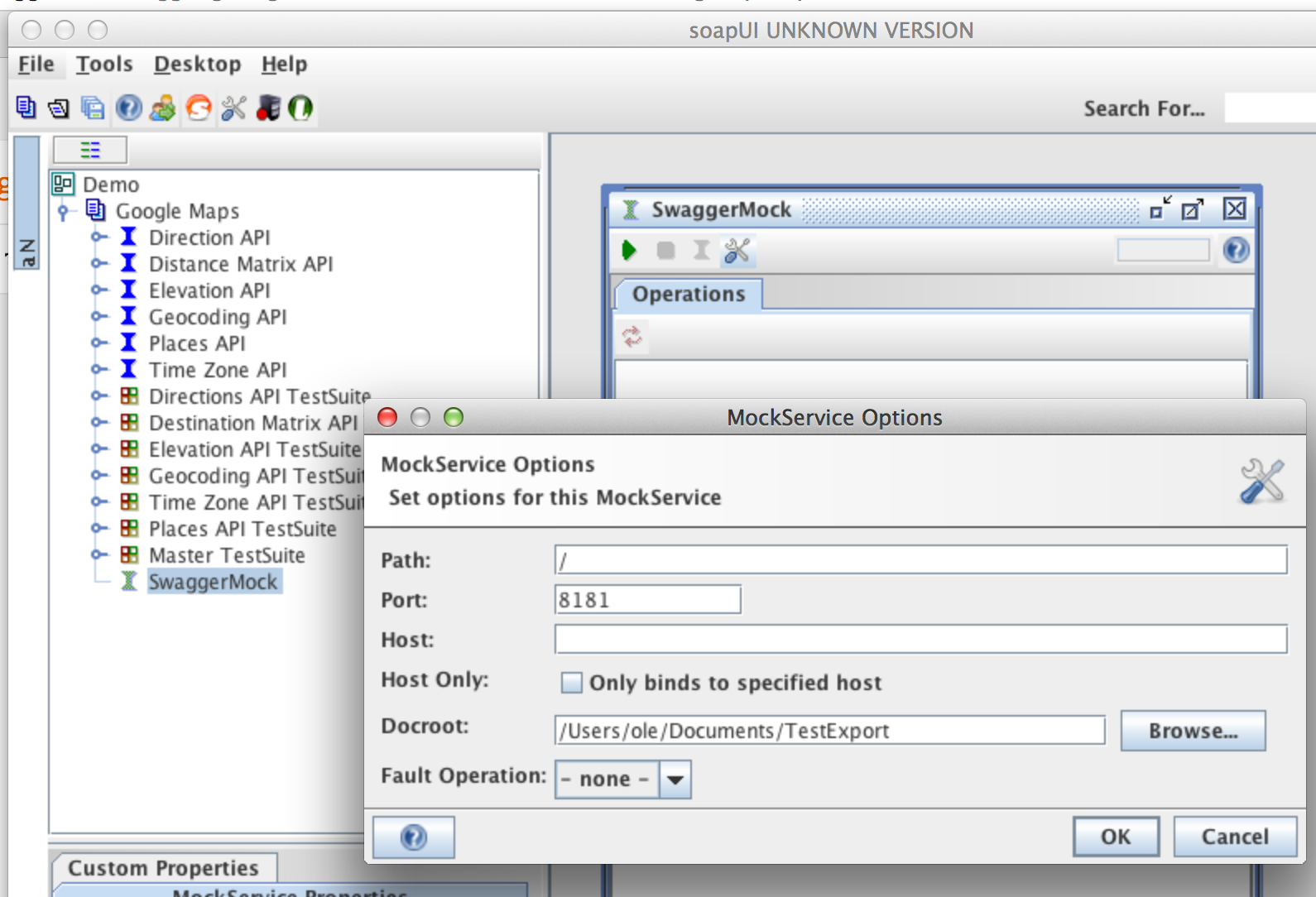Click the red refresh arrows under Operations
This screenshot has height=897, width=1316.
tap(632, 336)
